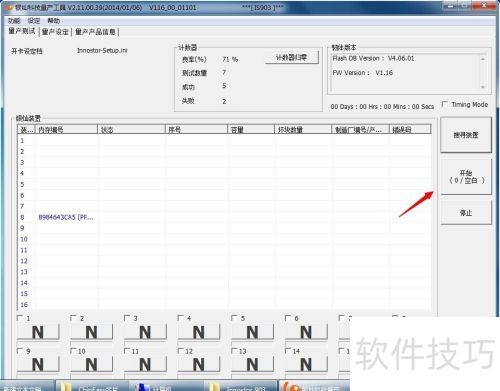
Task: Click the N status button for port 9
Action: click(38, 364)
